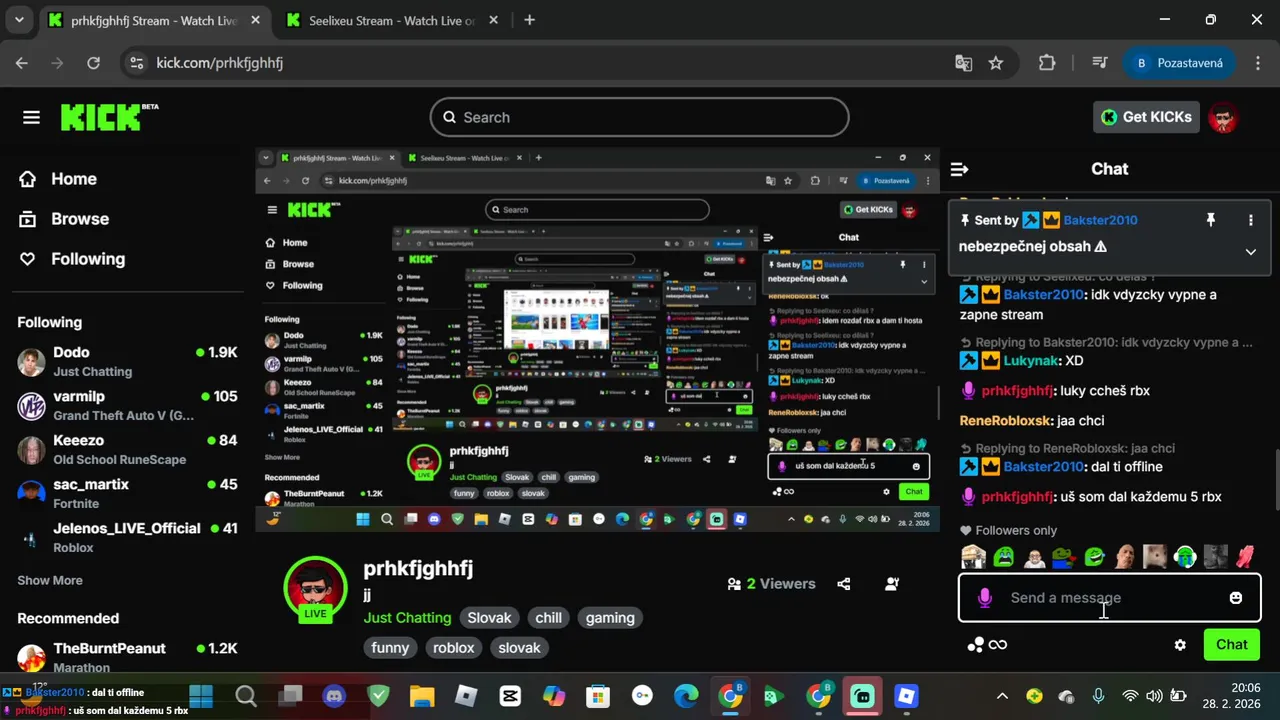1280x720 pixels.
Task: Open the Kick sidebar hamburger menu
Action: [x=31, y=117]
